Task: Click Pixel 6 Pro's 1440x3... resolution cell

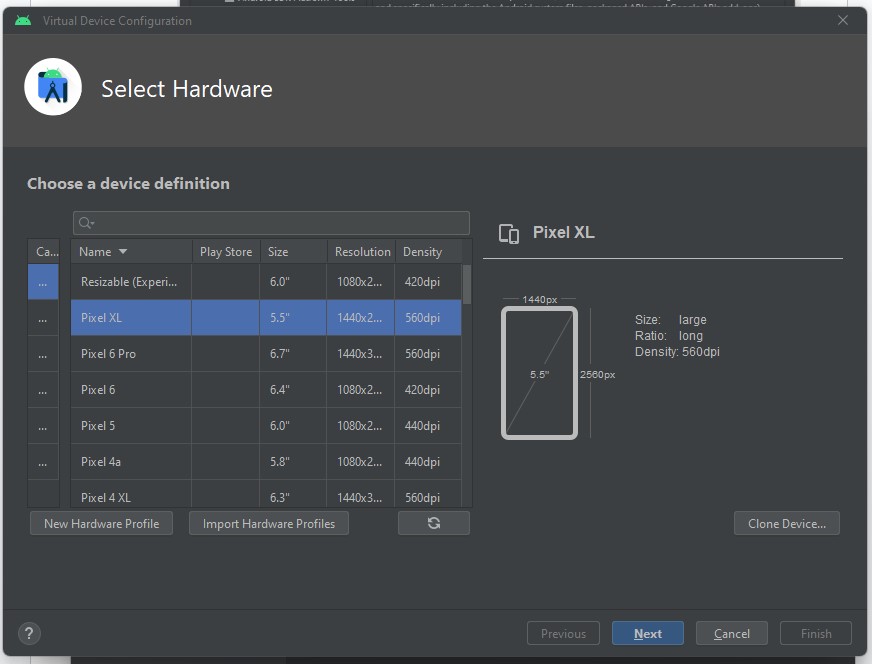Action: [x=360, y=354]
